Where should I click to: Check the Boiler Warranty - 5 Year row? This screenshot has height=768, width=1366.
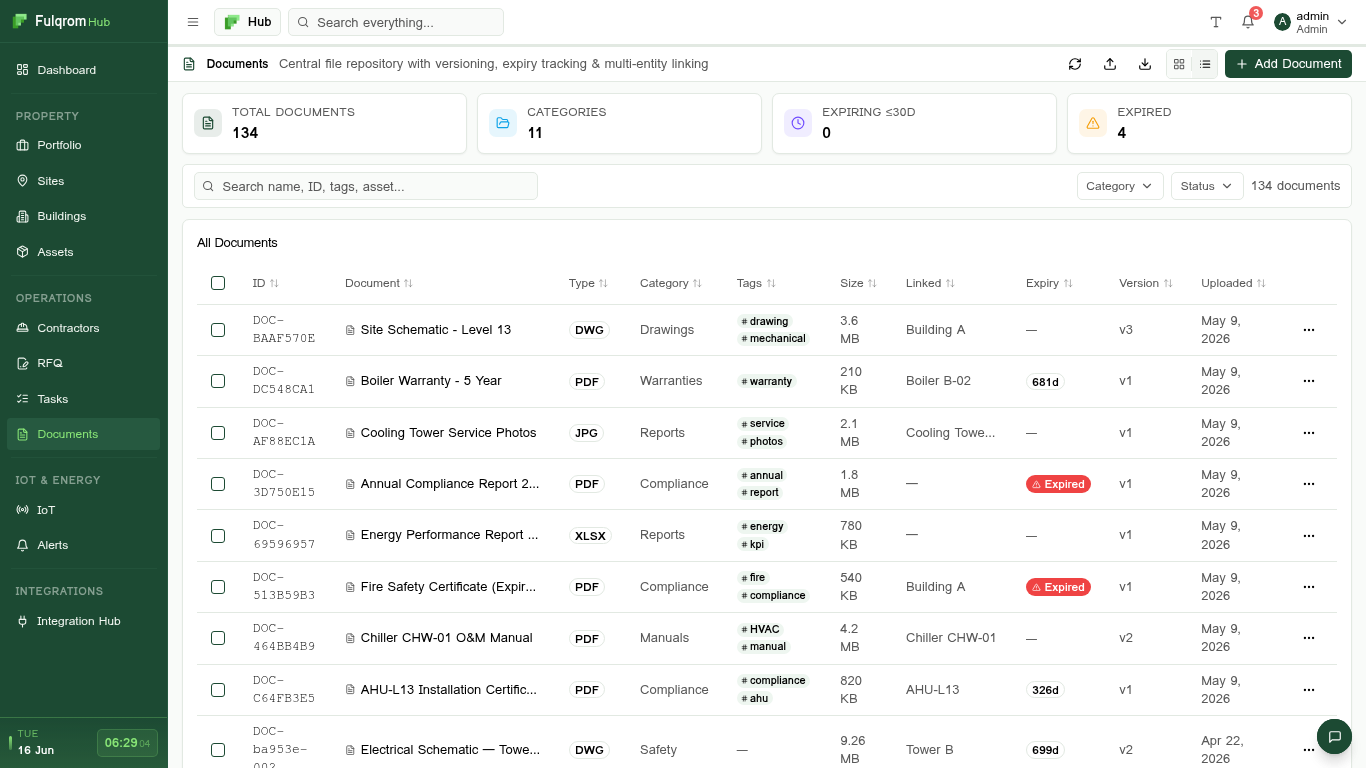218,381
